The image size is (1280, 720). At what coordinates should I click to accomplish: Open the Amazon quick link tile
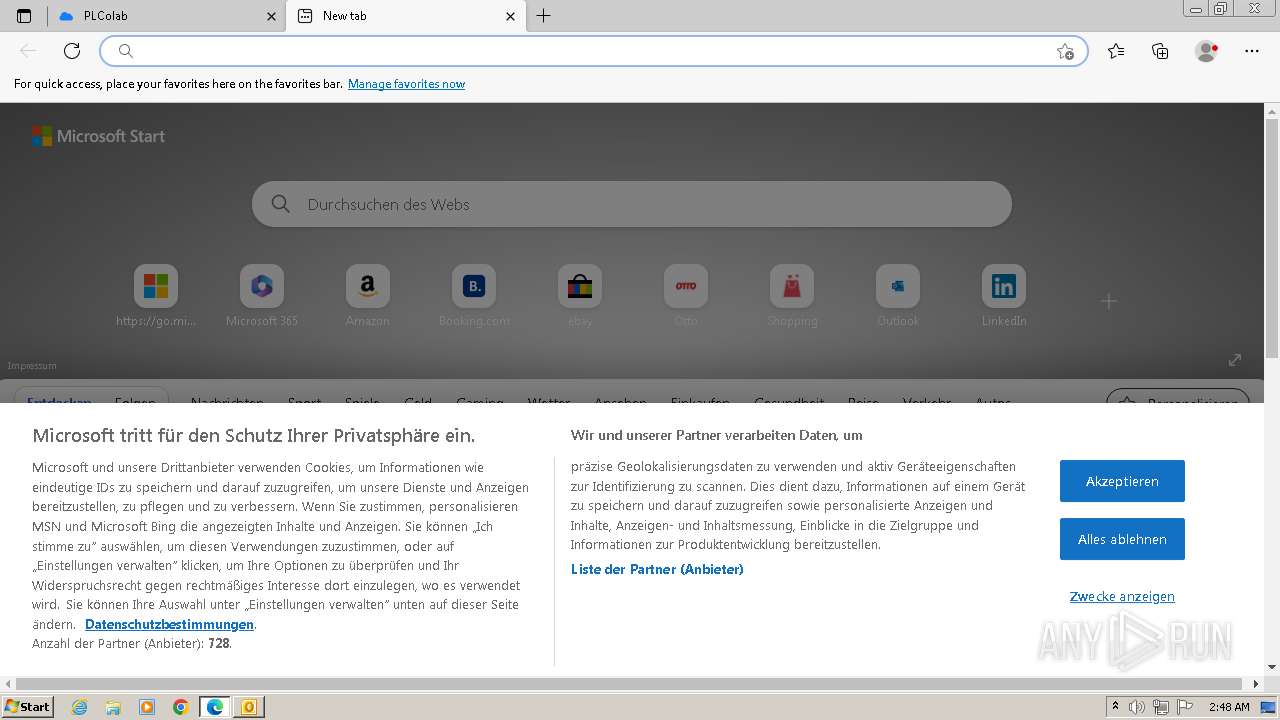pyautogui.click(x=368, y=296)
